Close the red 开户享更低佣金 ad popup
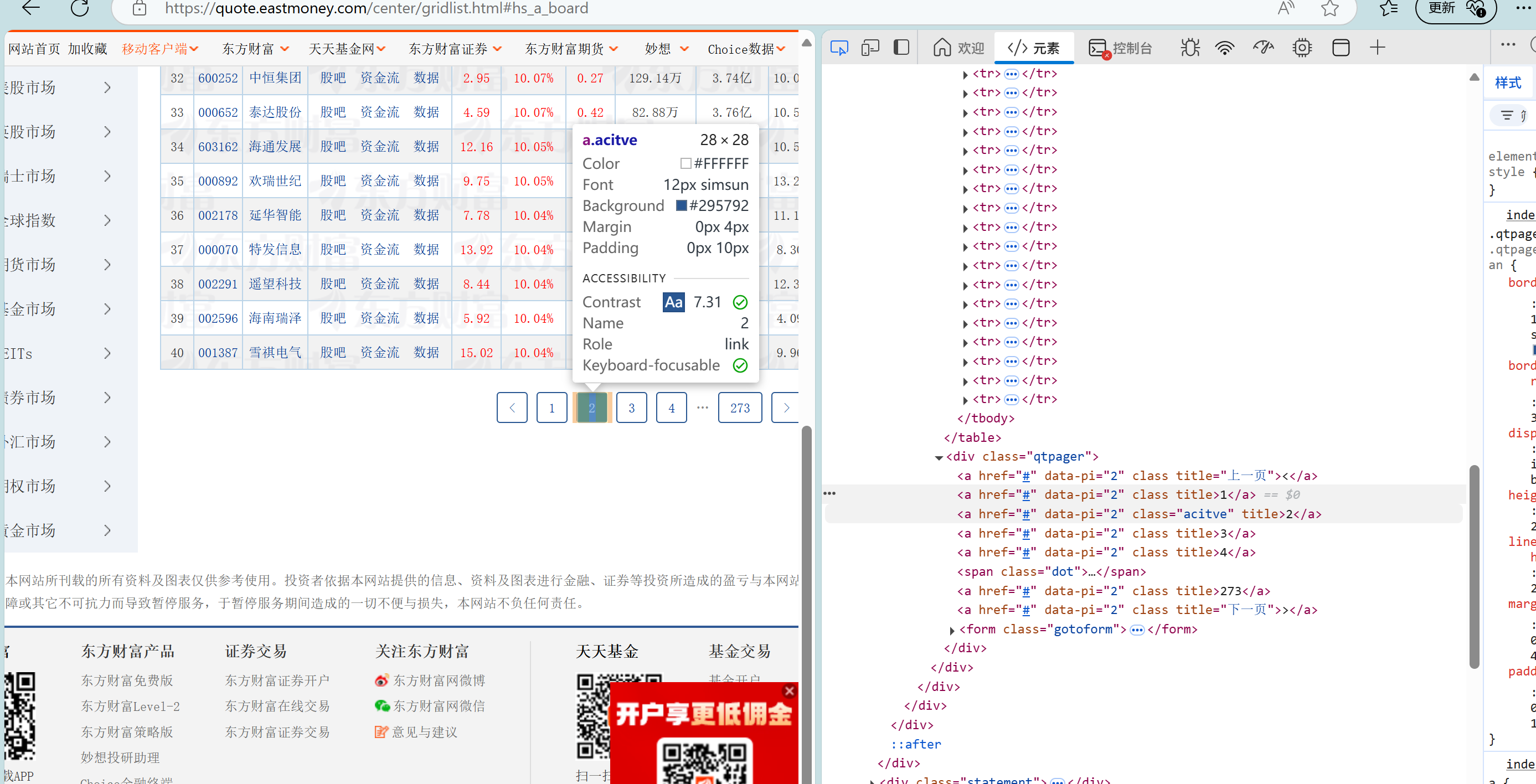This screenshot has width=1536, height=784. click(789, 691)
